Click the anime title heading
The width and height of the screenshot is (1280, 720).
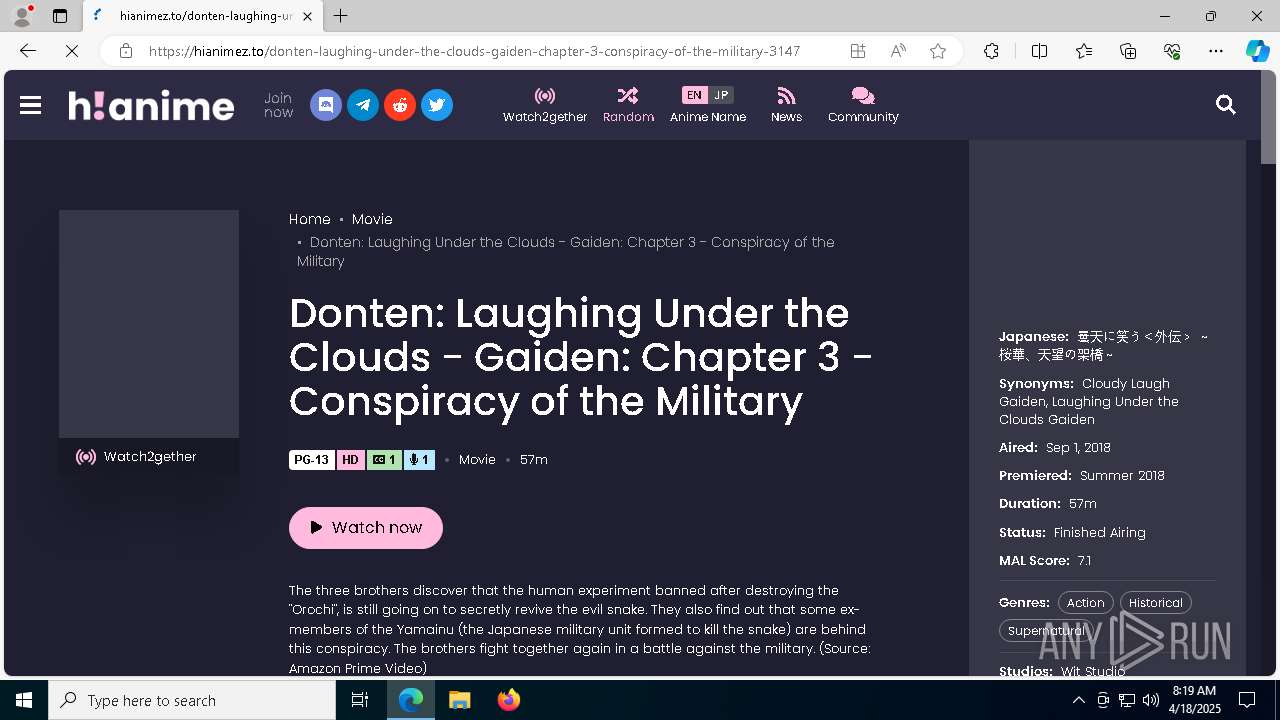point(581,357)
